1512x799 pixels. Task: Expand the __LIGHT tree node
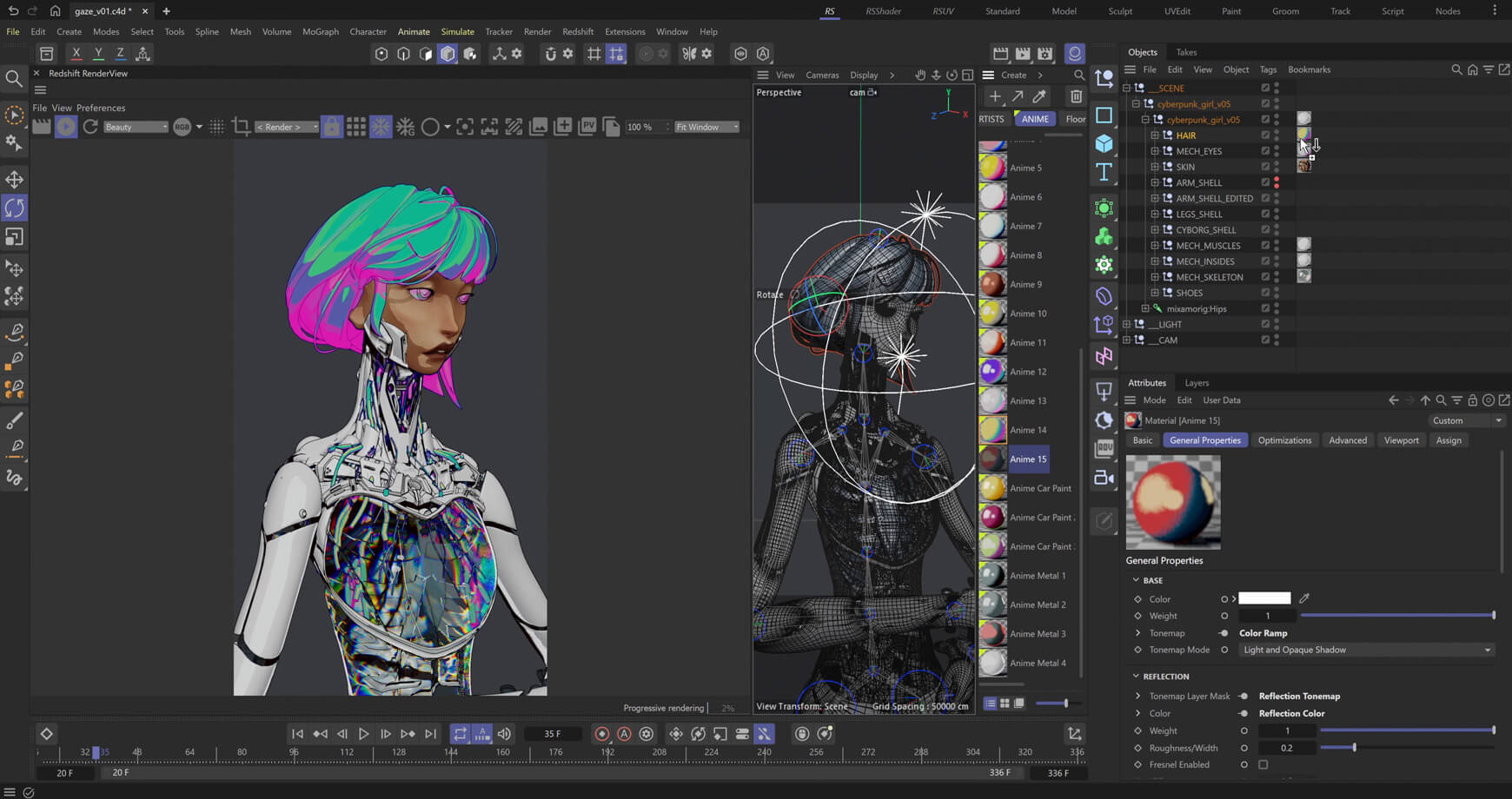point(1126,324)
